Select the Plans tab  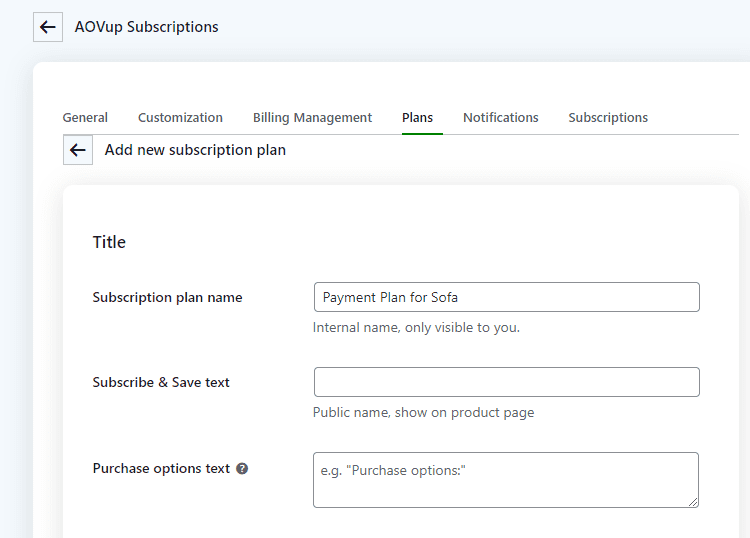pyautogui.click(x=418, y=118)
